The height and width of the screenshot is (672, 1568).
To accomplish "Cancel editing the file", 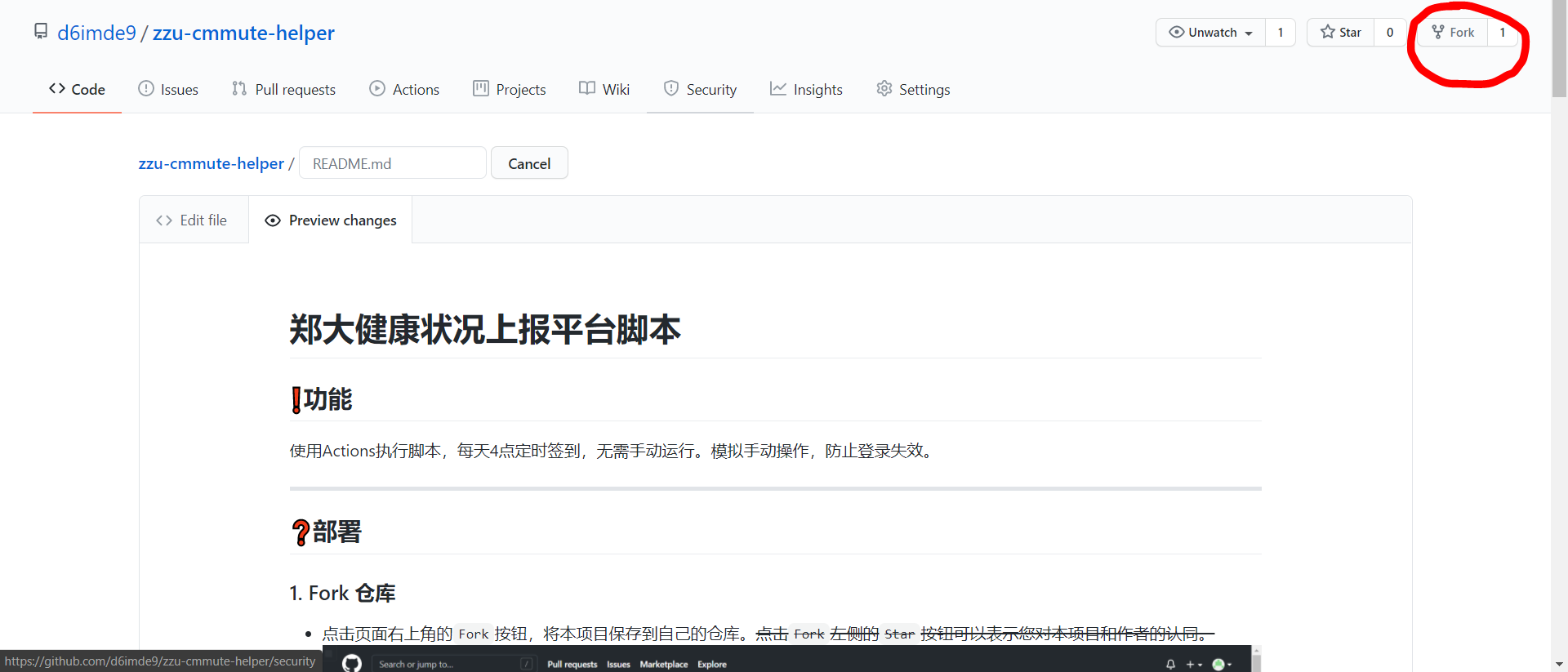I will pyautogui.click(x=529, y=163).
